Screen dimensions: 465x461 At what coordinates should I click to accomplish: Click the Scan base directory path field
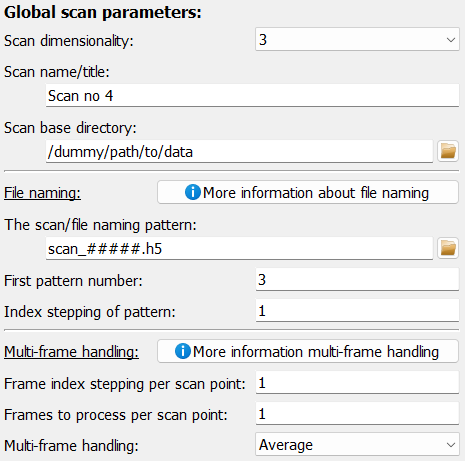[239, 152]
